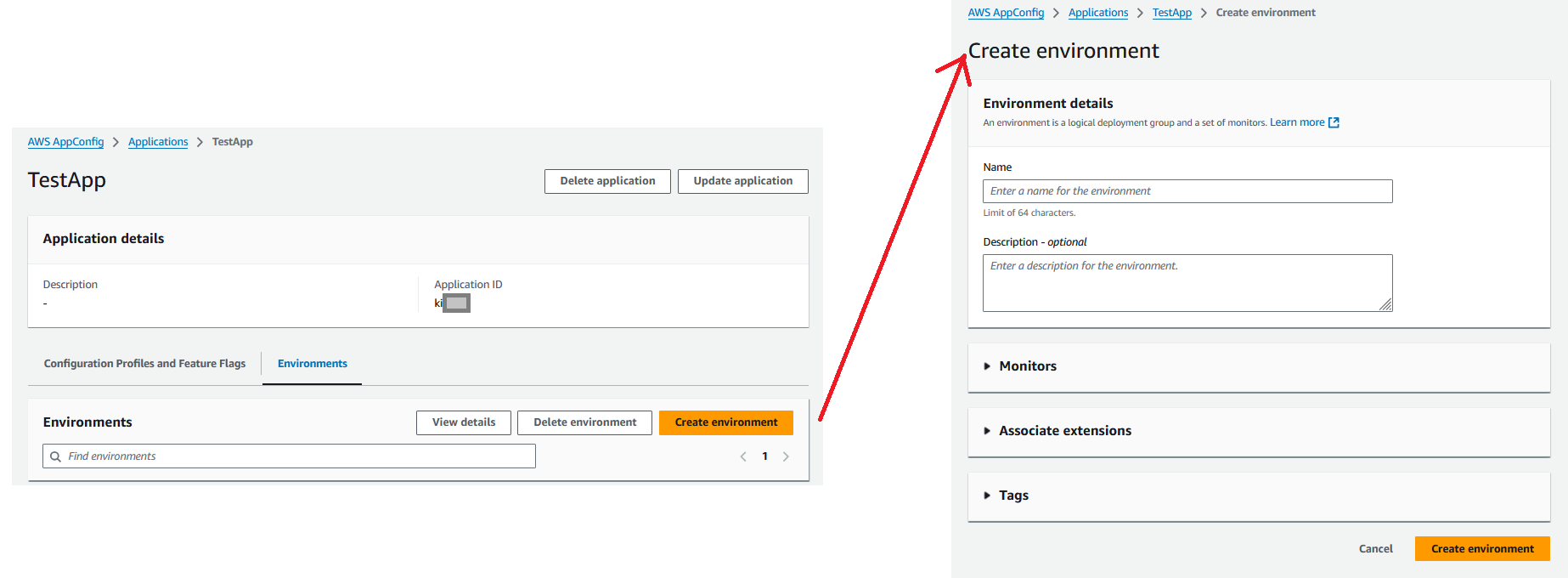The height and width of the screenshot is (578, 1568).
Task: Click the View details button
Action: 463,422
